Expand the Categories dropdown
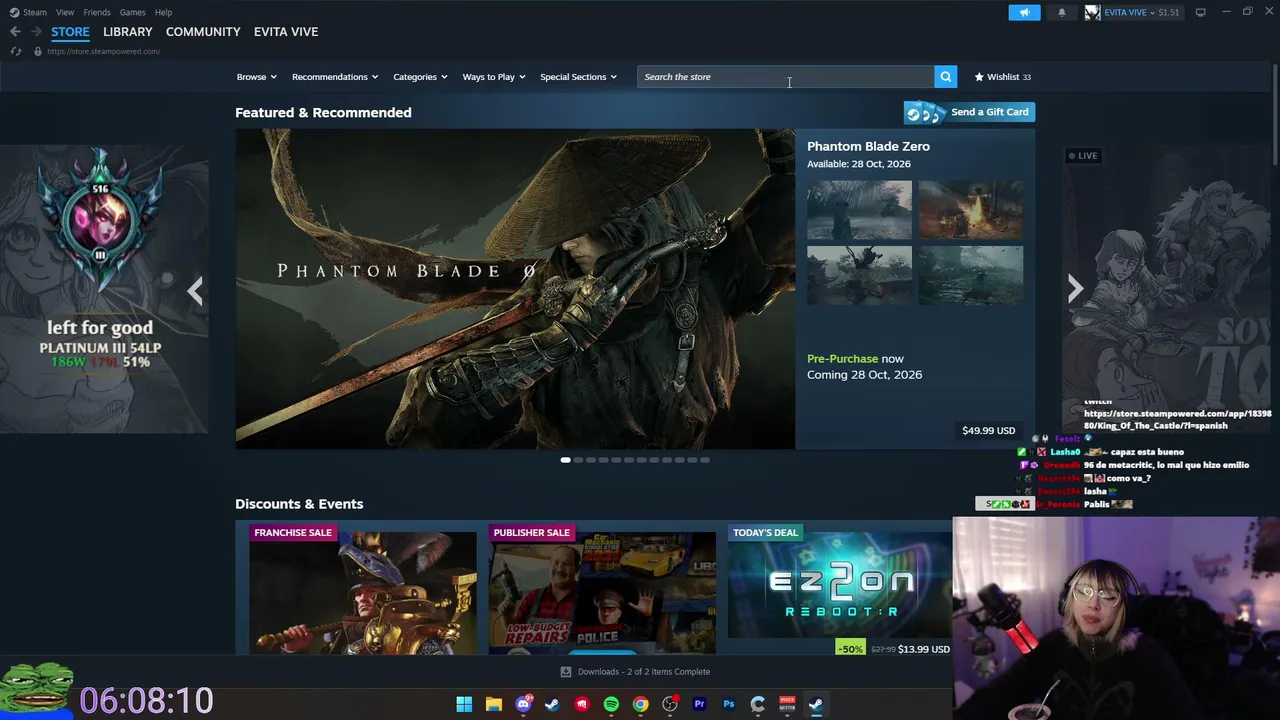The width and height of the screenshot is (1280, 720). click(x=420, y=77)
